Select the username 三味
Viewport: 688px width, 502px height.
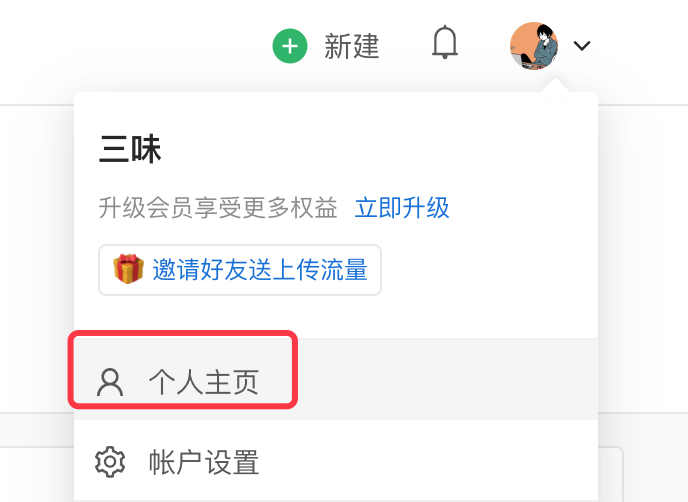click(x=130, y=149)
